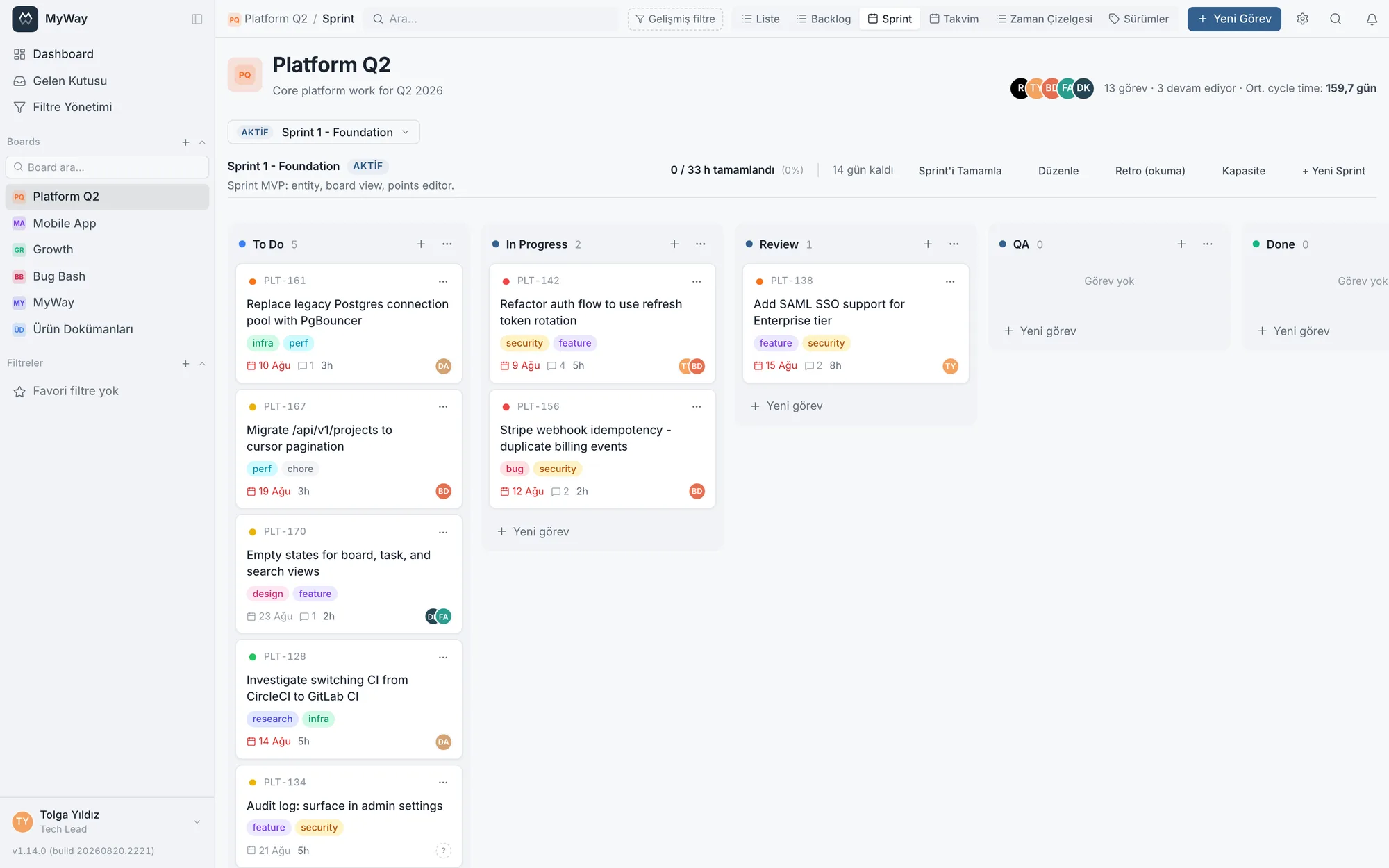1389x868 pixels.
Task: Add a task to the To Do column via plus
Action: click(x=421, y=244)
